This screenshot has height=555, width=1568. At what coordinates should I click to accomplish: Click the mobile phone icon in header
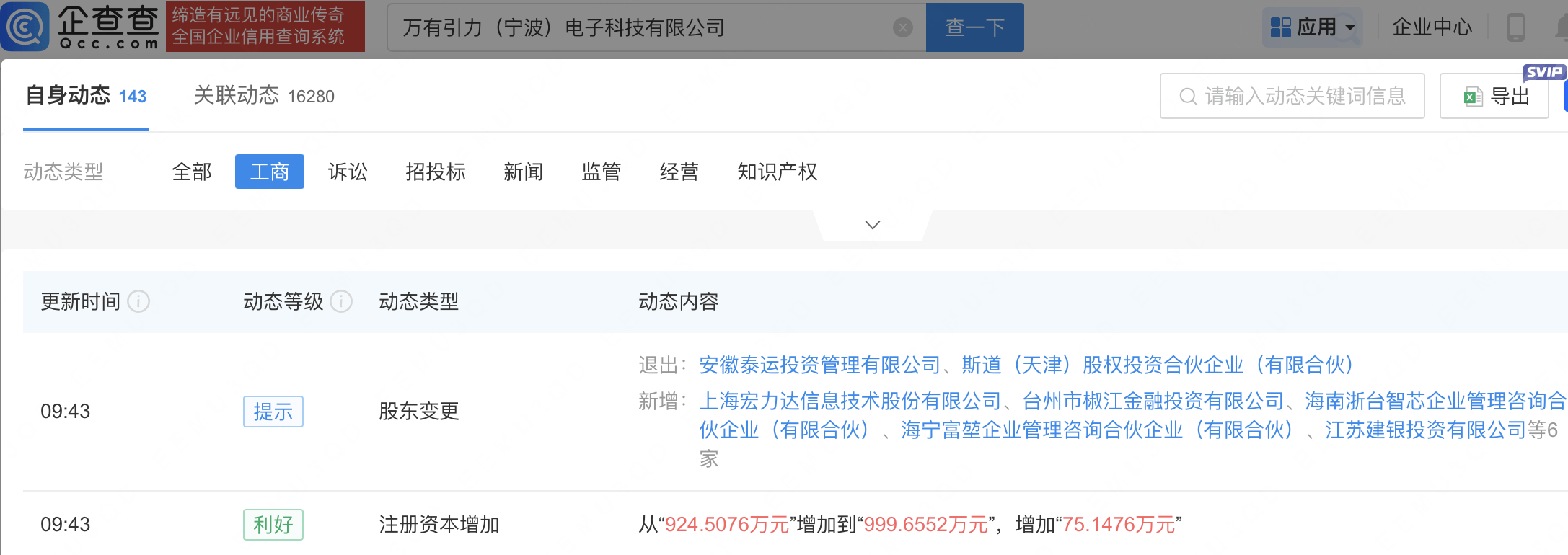click(1515, 27)
